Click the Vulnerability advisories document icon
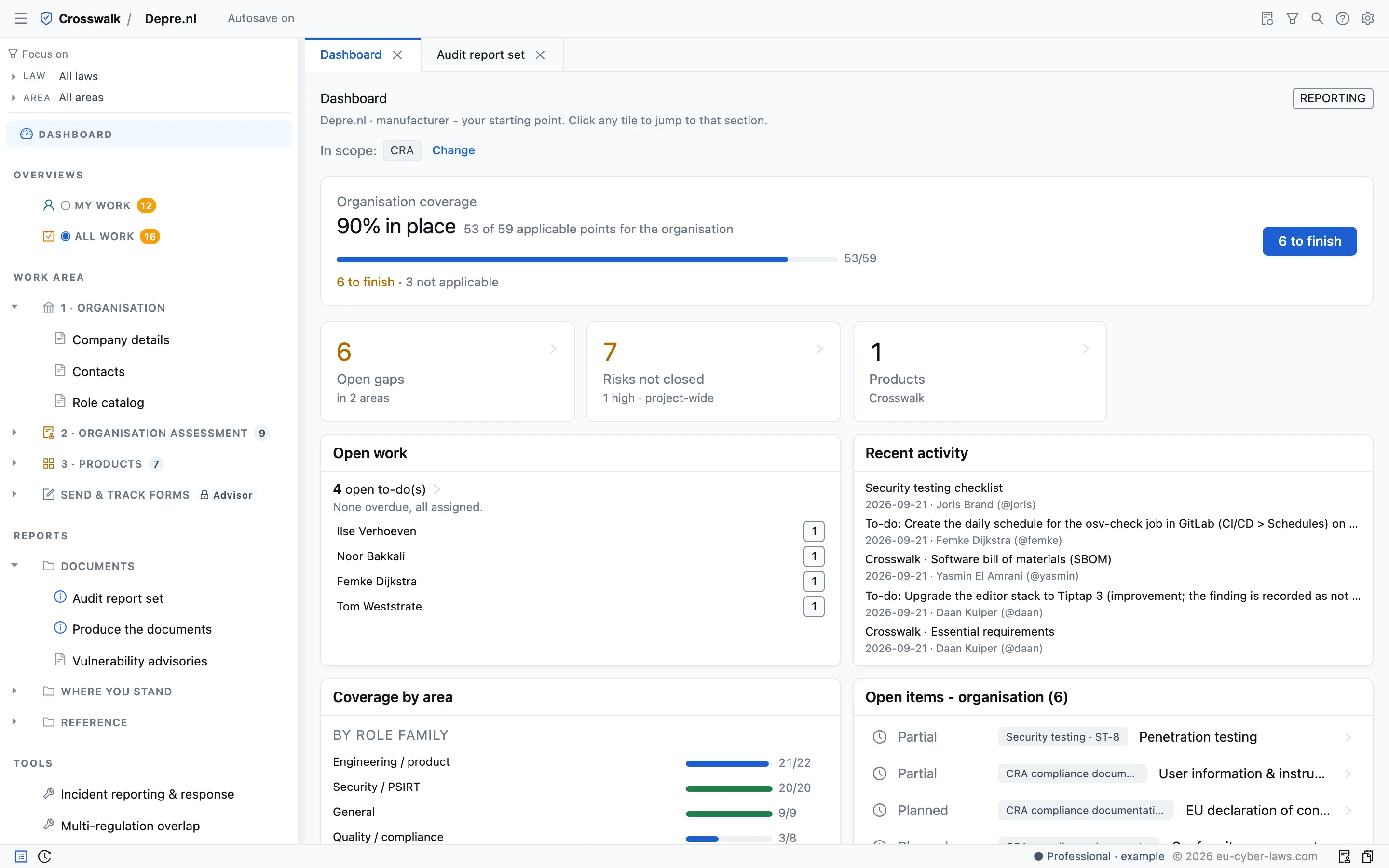This screenshot has height=868, width=1389. (x=60, y=660)
